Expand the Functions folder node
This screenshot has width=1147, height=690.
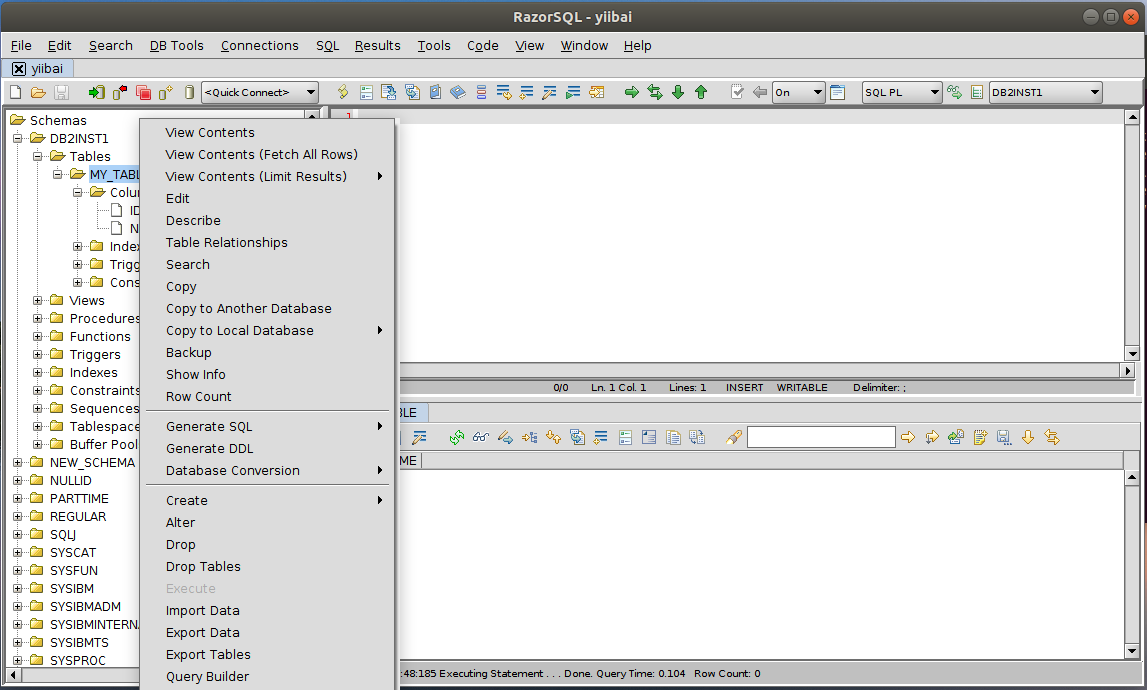point(37,337)
